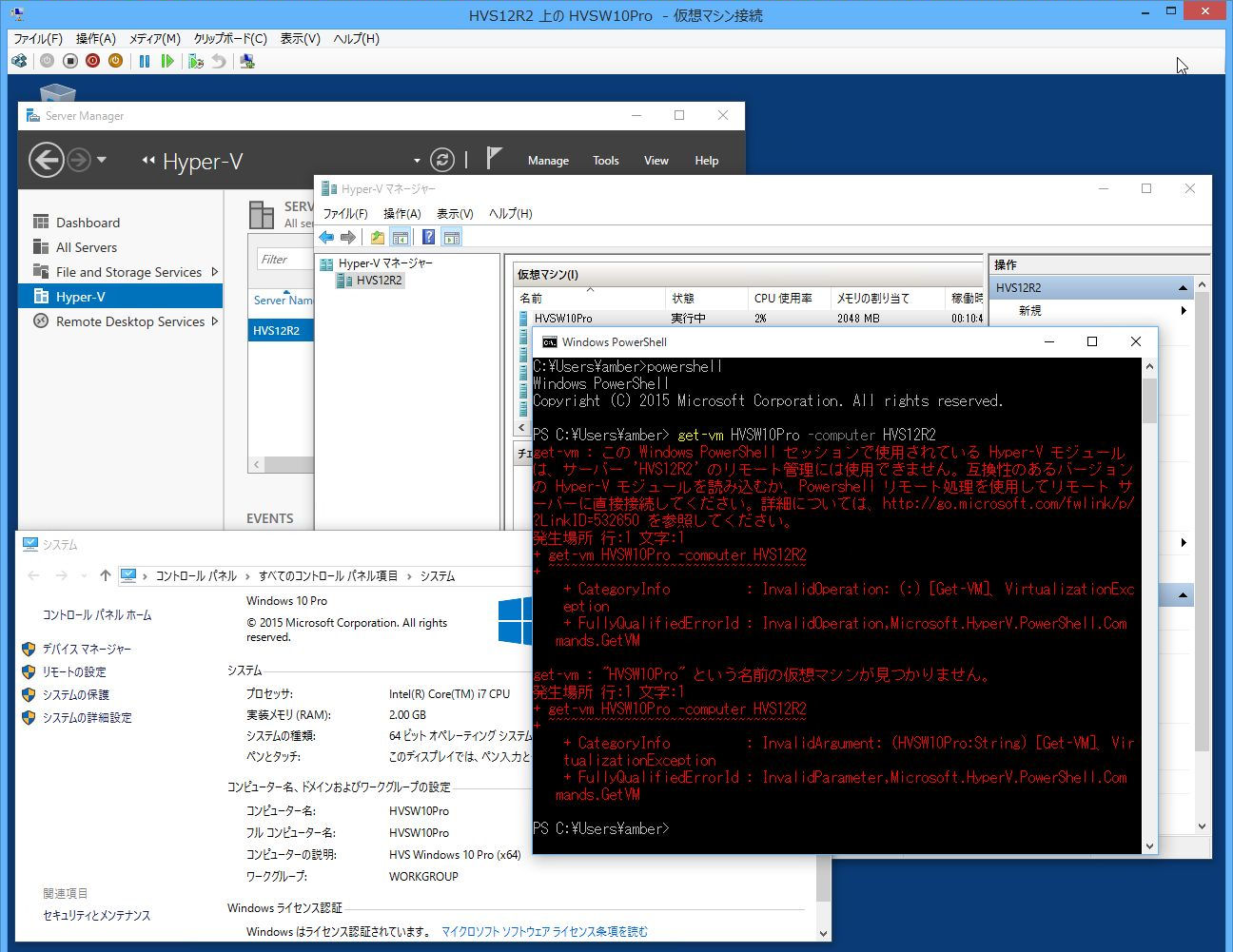Viewport: 1233px width, 952px height.
Task: Expand File and Storage Services arrow
Action: [x=215, y=272]
